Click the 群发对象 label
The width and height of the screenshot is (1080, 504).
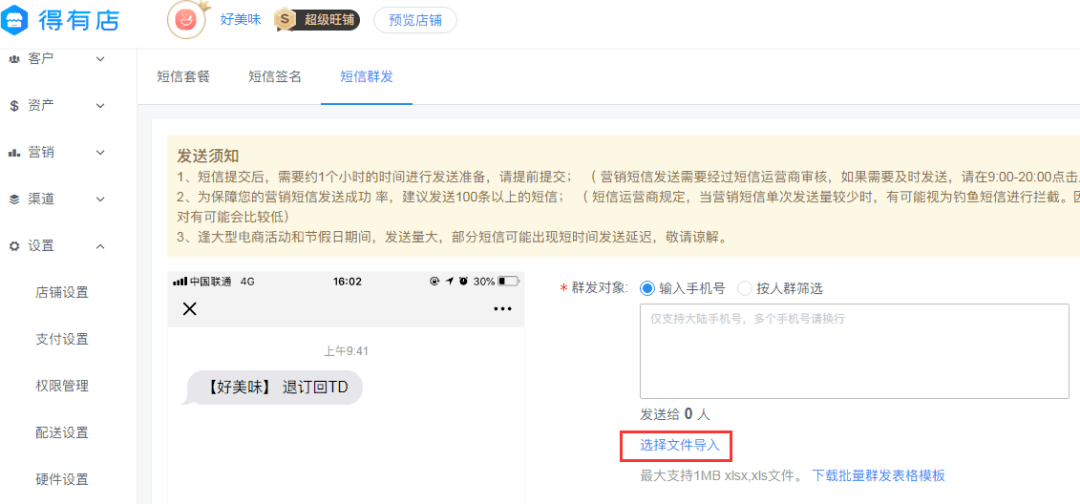599,288
